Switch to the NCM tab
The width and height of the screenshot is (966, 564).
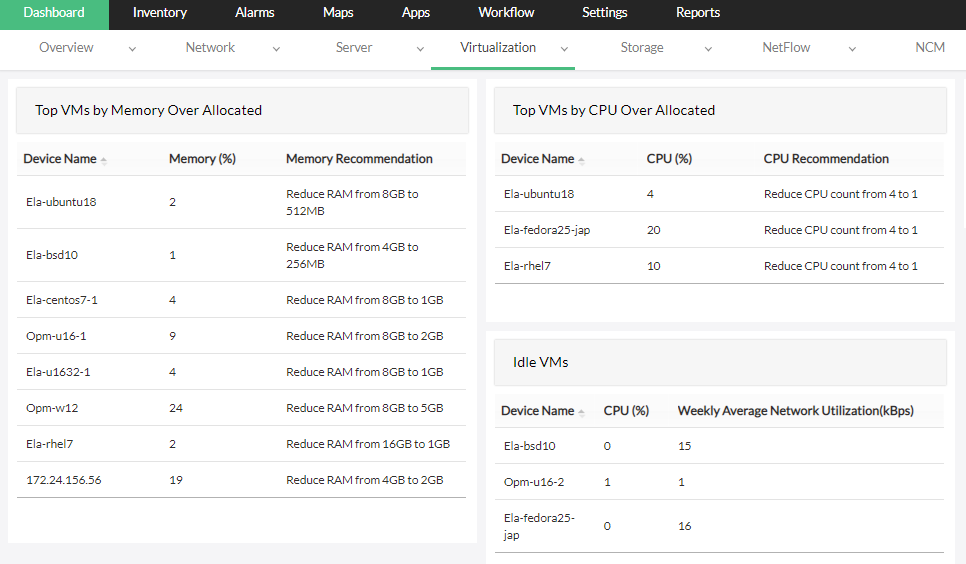pos(930,47)
